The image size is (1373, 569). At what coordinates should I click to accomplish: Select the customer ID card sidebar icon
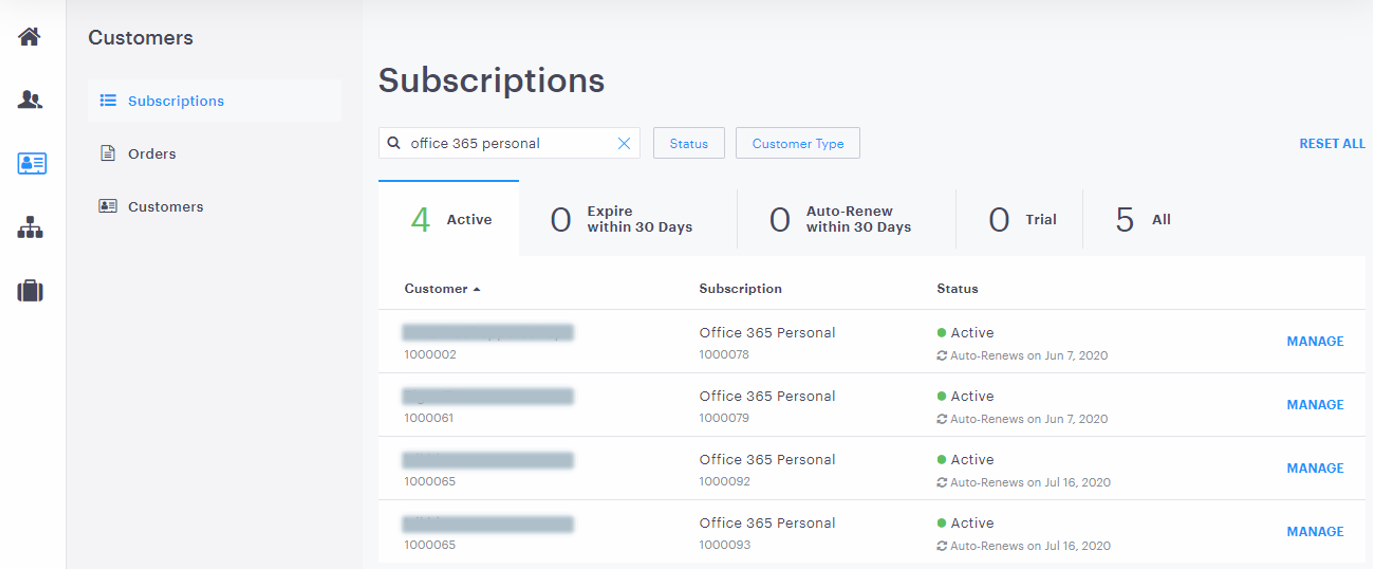[x=32, y=164]
